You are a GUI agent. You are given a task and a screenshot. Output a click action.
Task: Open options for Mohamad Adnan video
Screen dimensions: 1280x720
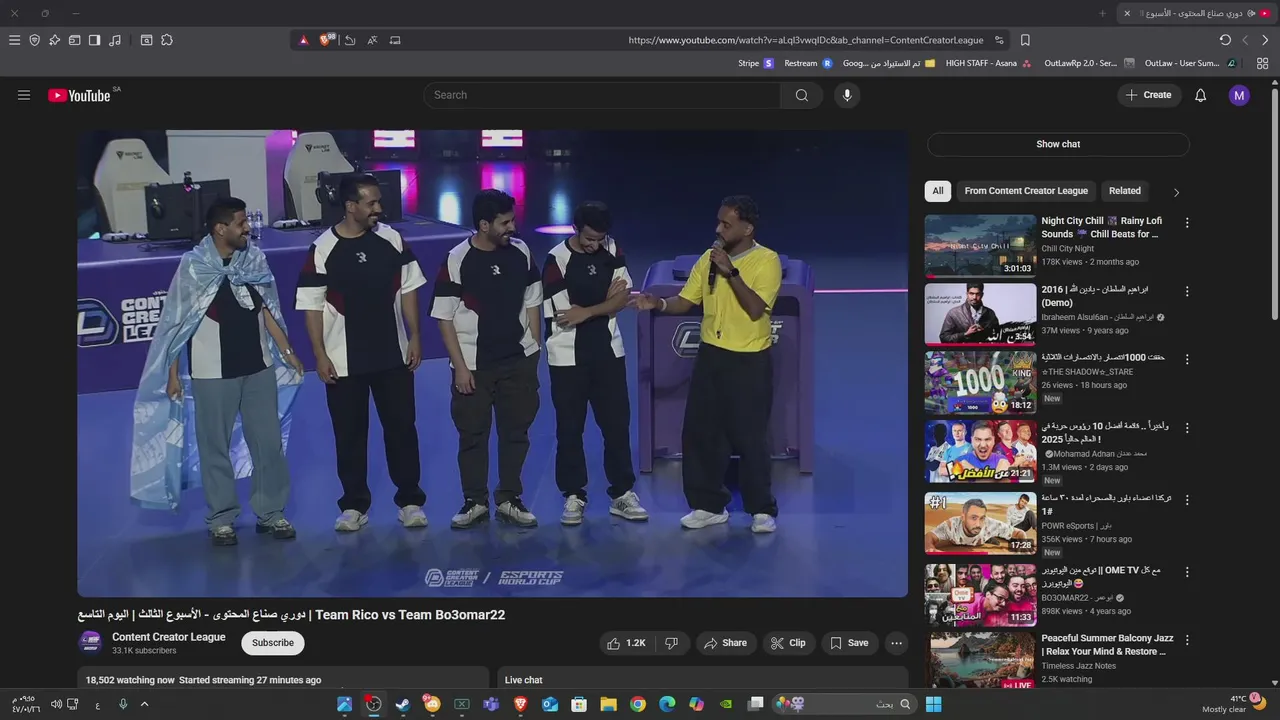(1187, 428)
